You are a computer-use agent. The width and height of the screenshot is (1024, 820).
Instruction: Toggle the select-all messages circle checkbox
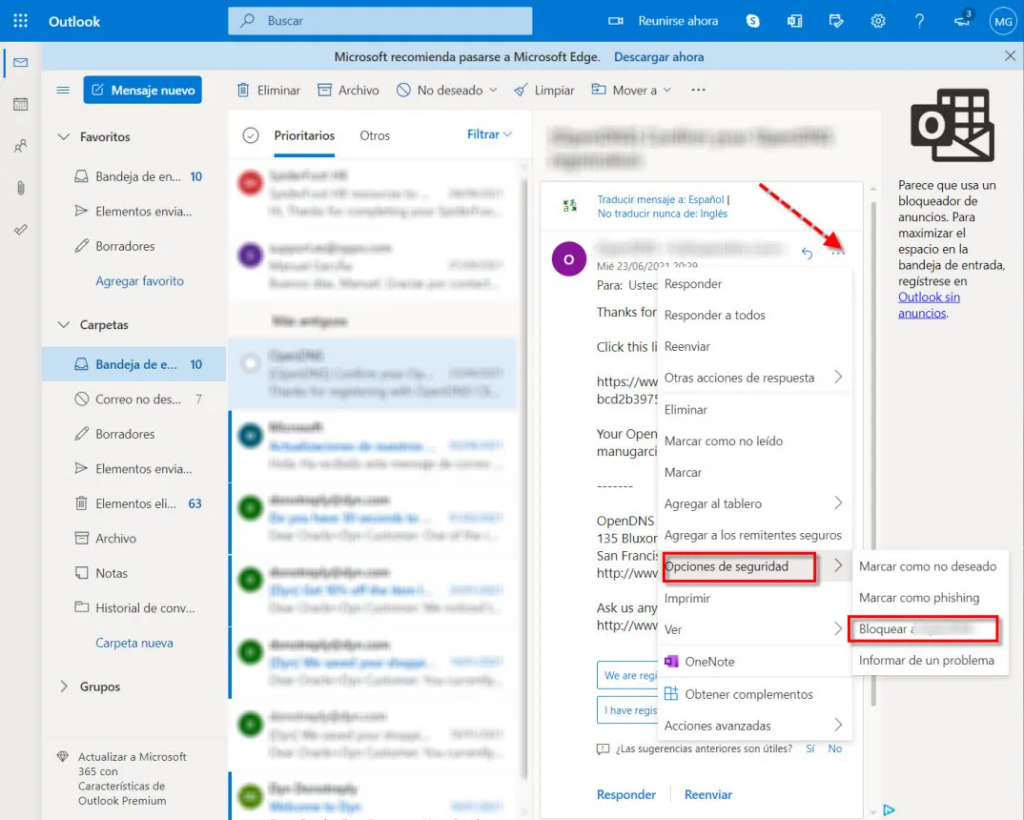[251, 136]
